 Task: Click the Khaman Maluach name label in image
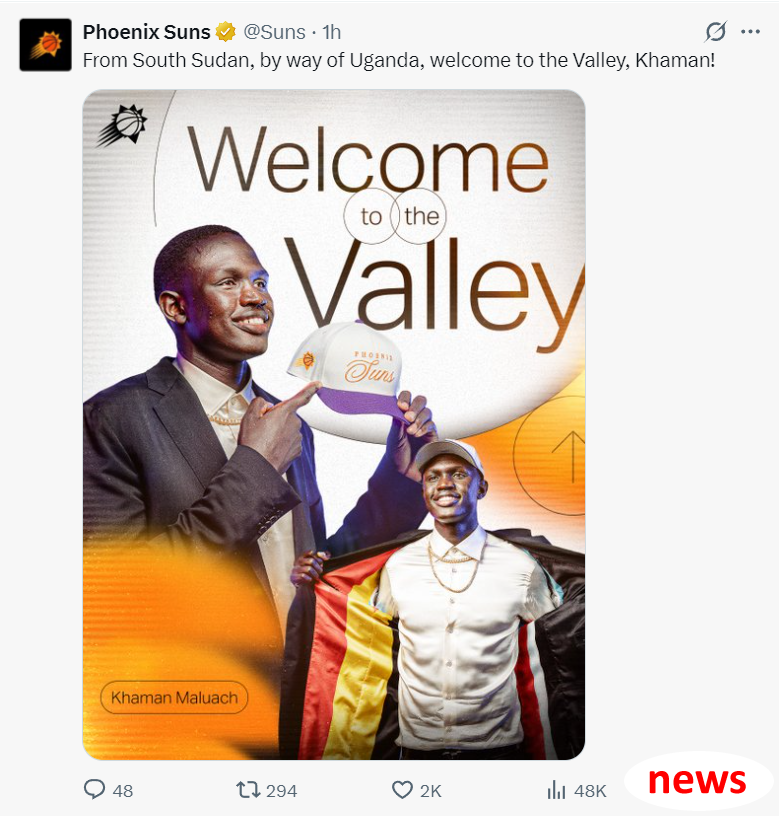(174, 697)
